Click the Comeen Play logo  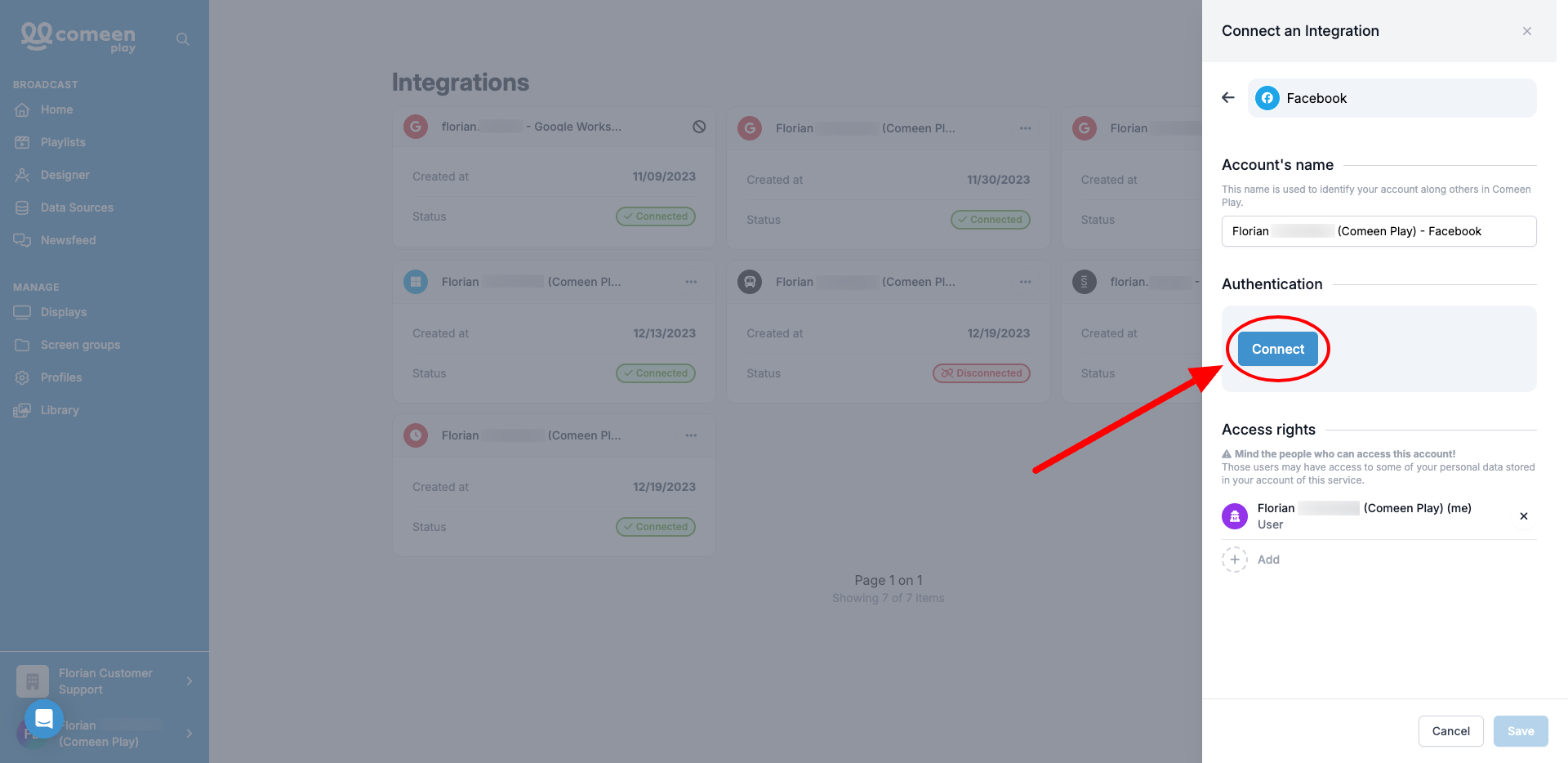coord(78,37)
